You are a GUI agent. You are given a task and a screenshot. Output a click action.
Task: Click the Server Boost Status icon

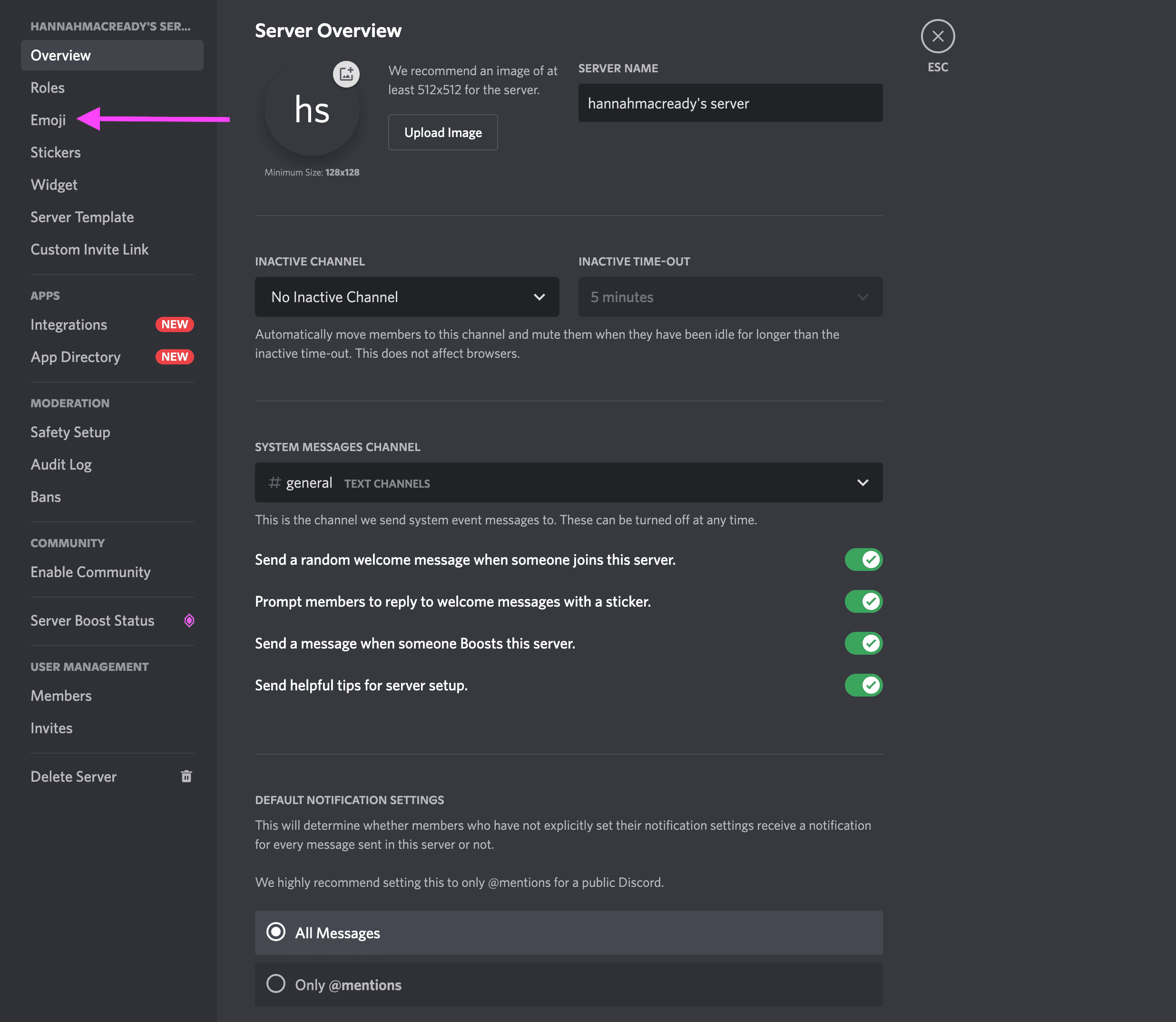[x=189, y=619]
